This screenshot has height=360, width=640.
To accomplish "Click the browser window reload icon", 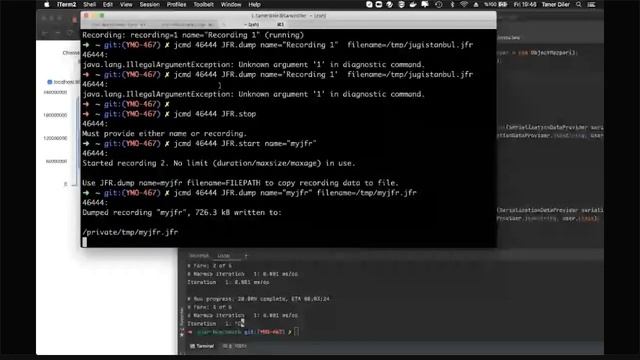I will [x=70, y=33].
